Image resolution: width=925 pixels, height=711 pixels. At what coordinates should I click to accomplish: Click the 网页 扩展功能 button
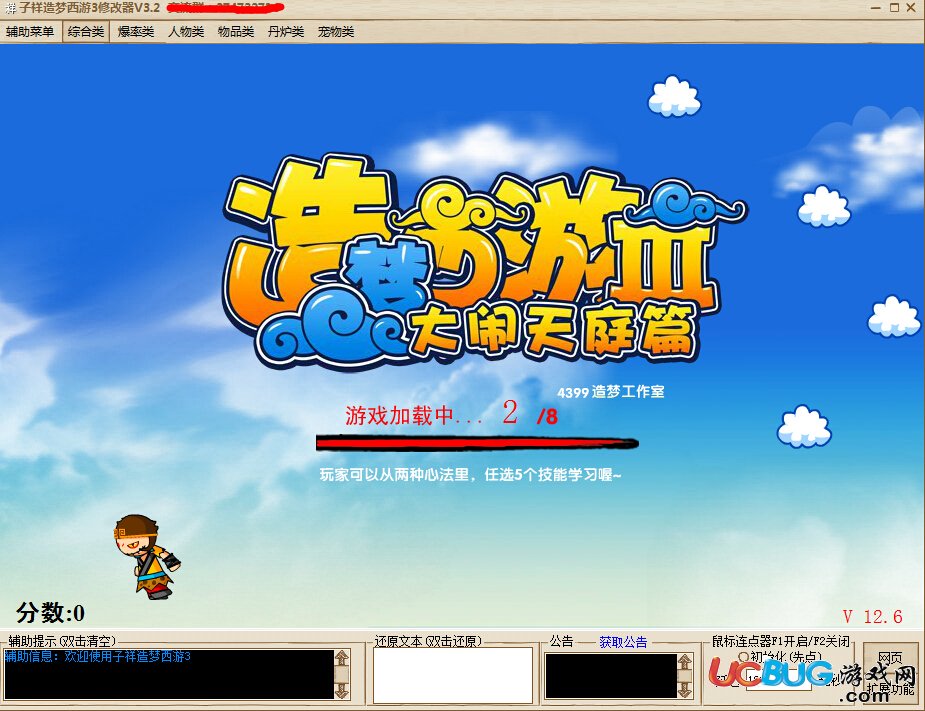(x=890, y=671)
